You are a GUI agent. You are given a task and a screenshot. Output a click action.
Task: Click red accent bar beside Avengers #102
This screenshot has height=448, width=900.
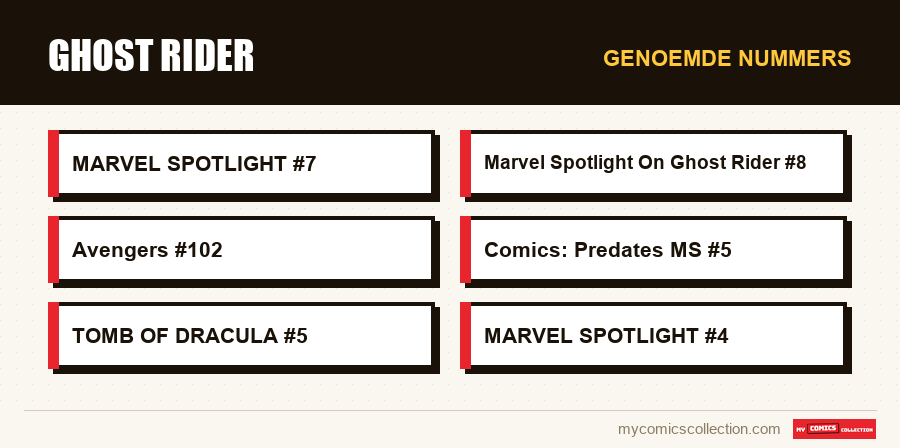click(53, 250)
